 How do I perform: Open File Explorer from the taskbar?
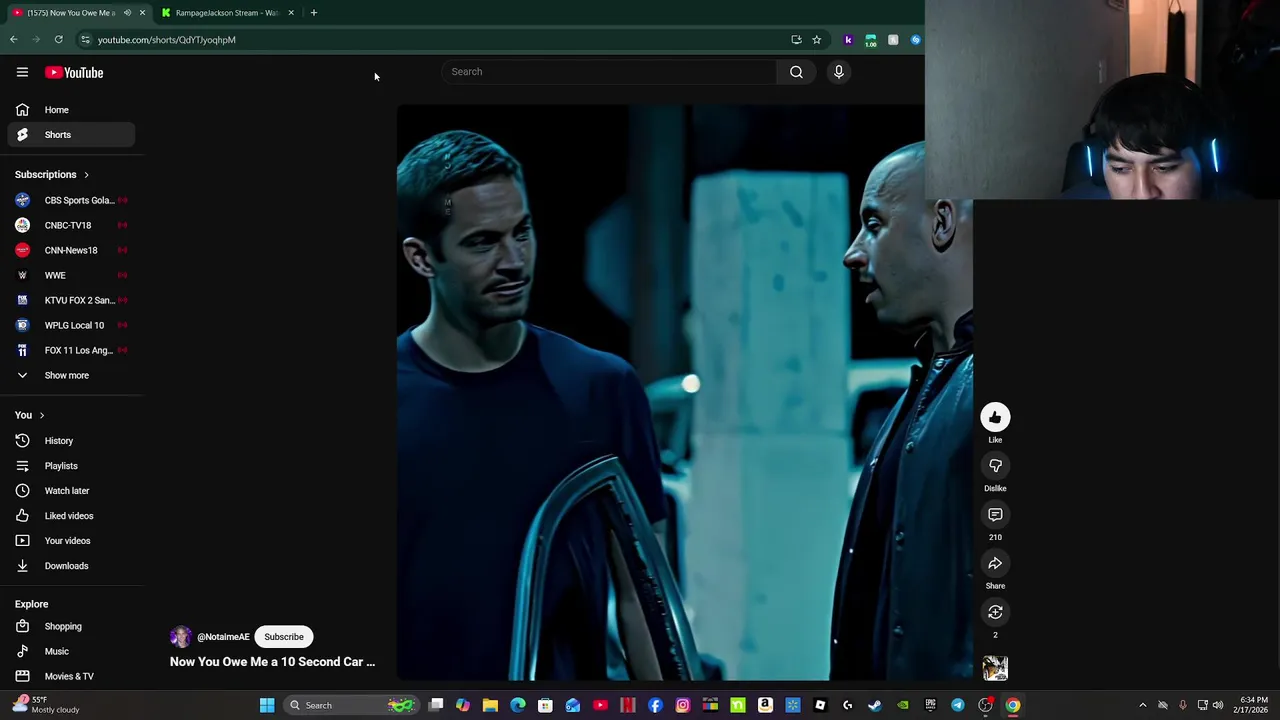(x=490, y=706)
